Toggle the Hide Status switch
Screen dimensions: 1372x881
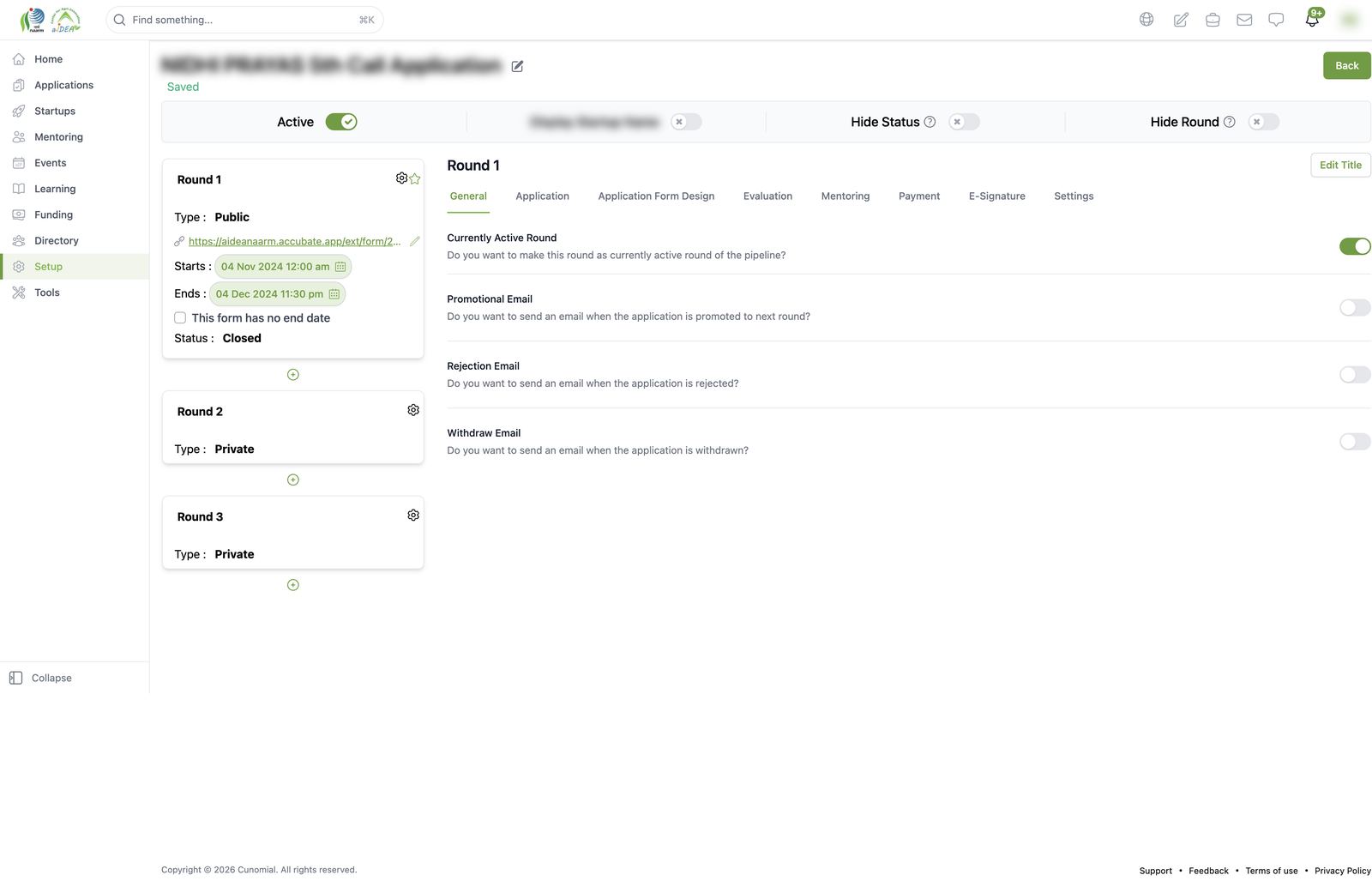point(964,122)
